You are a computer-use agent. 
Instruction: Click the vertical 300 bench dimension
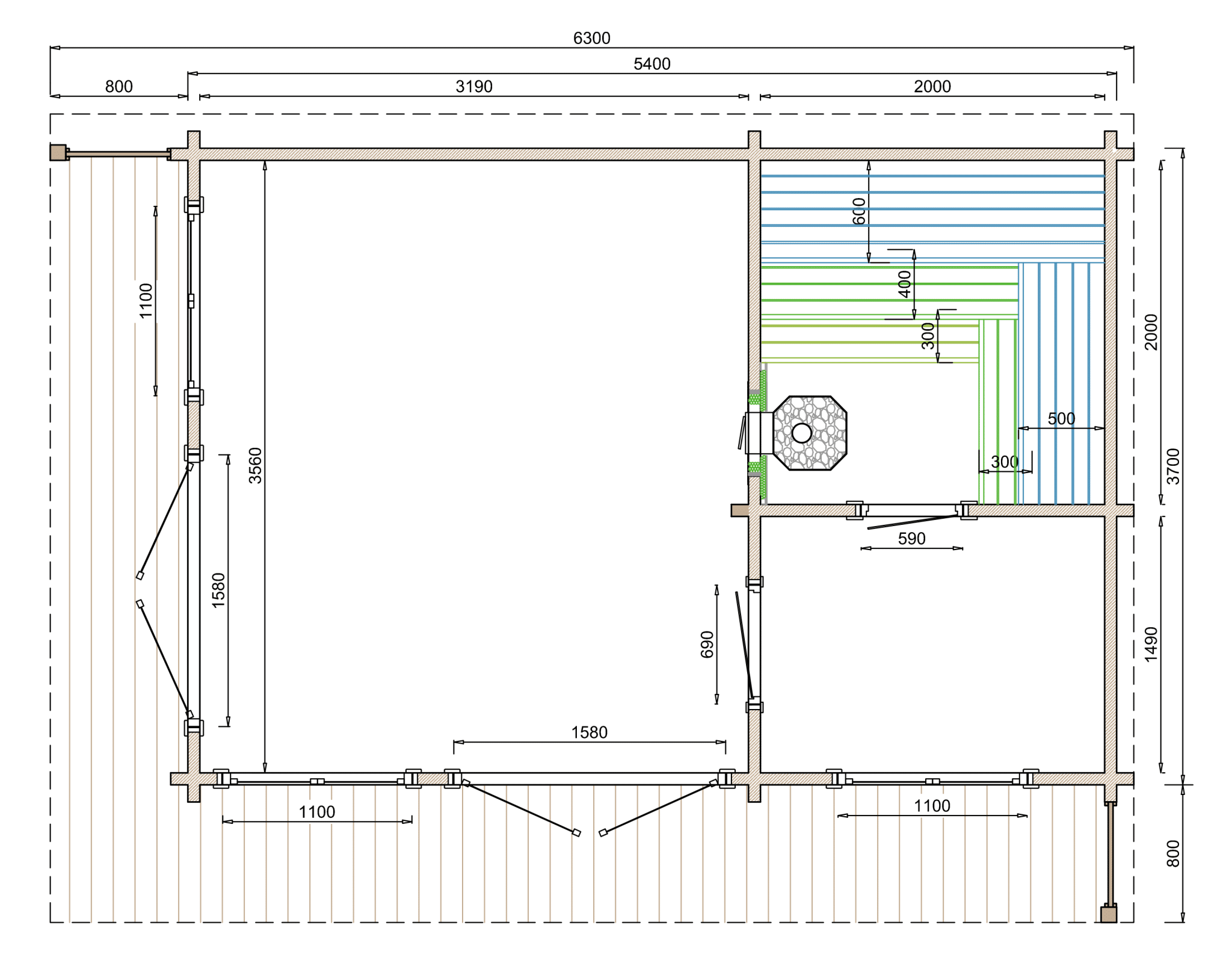pyautogui.click(x=928, y=336)
